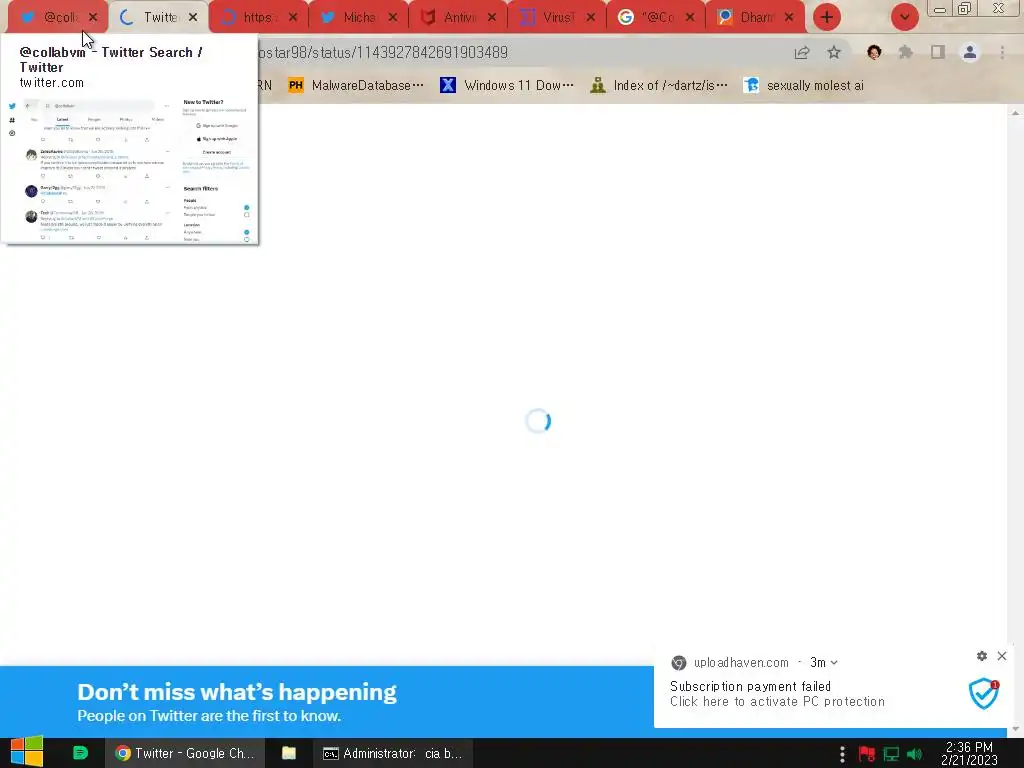Click the tab preview thumbnail

(x=129, y=170)
